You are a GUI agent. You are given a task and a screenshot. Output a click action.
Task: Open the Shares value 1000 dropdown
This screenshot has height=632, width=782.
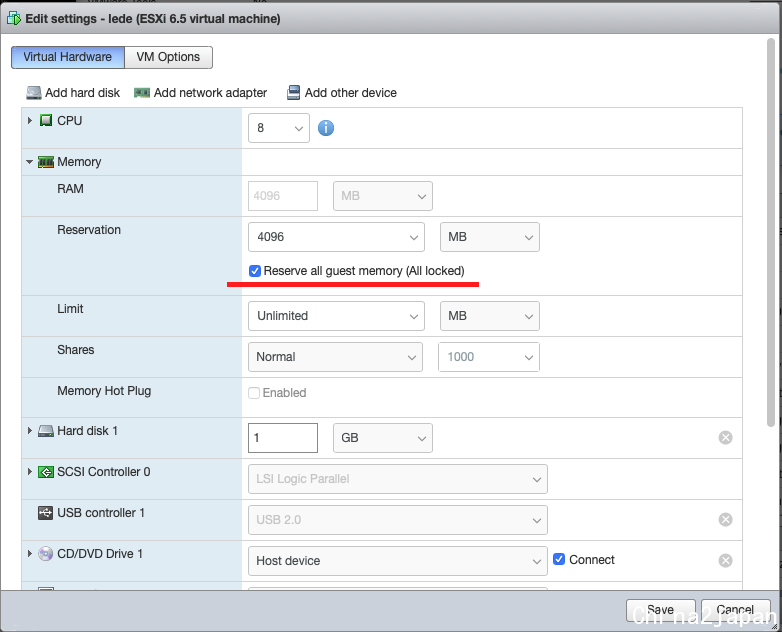pos(489,357)
